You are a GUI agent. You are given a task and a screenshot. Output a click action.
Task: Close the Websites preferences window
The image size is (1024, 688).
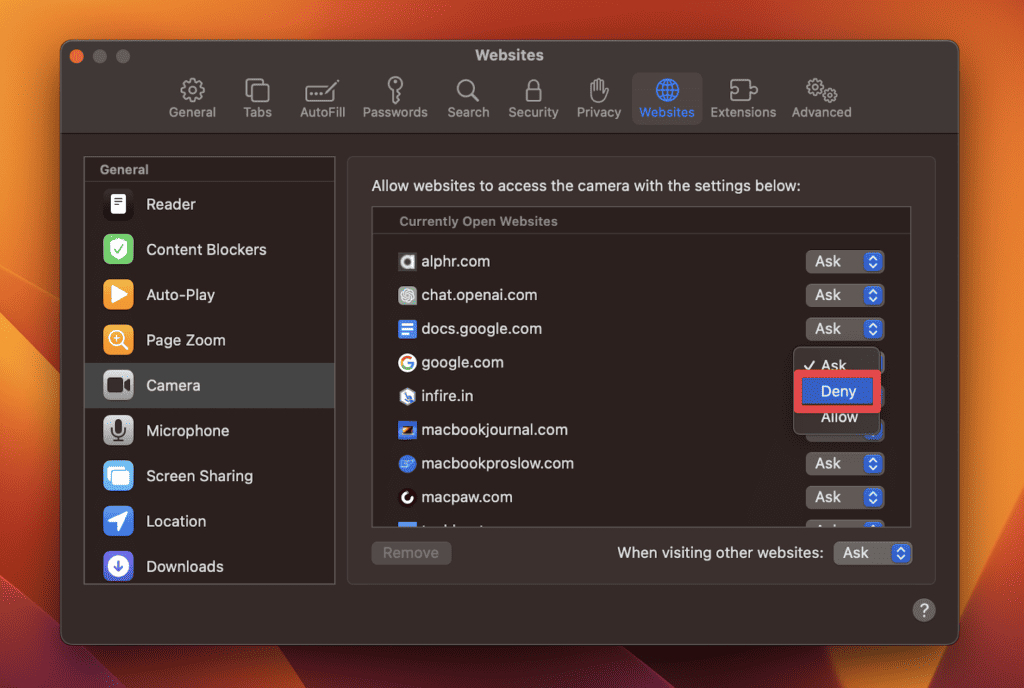(x=77, y=57)
